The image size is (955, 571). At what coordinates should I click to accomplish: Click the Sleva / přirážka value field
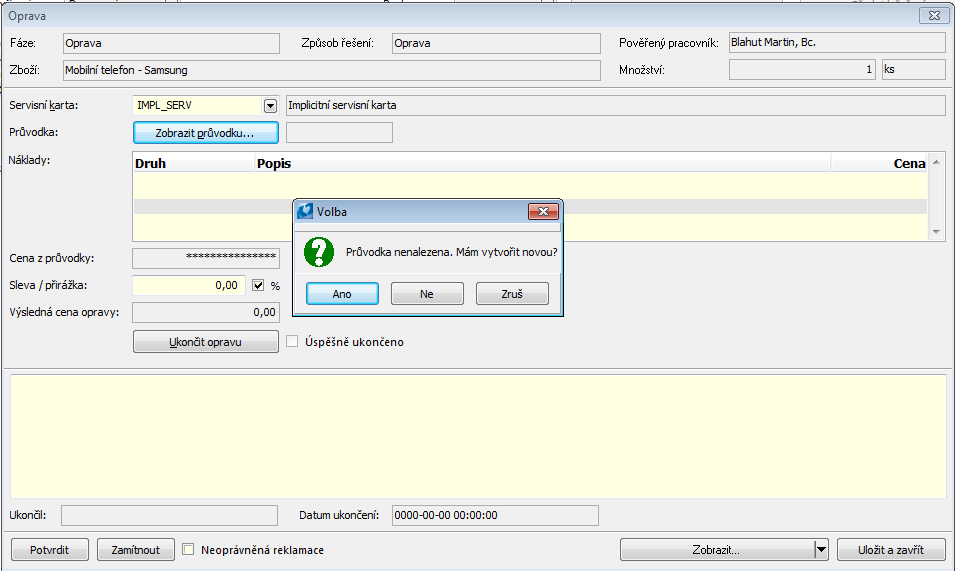click(189, 285)
